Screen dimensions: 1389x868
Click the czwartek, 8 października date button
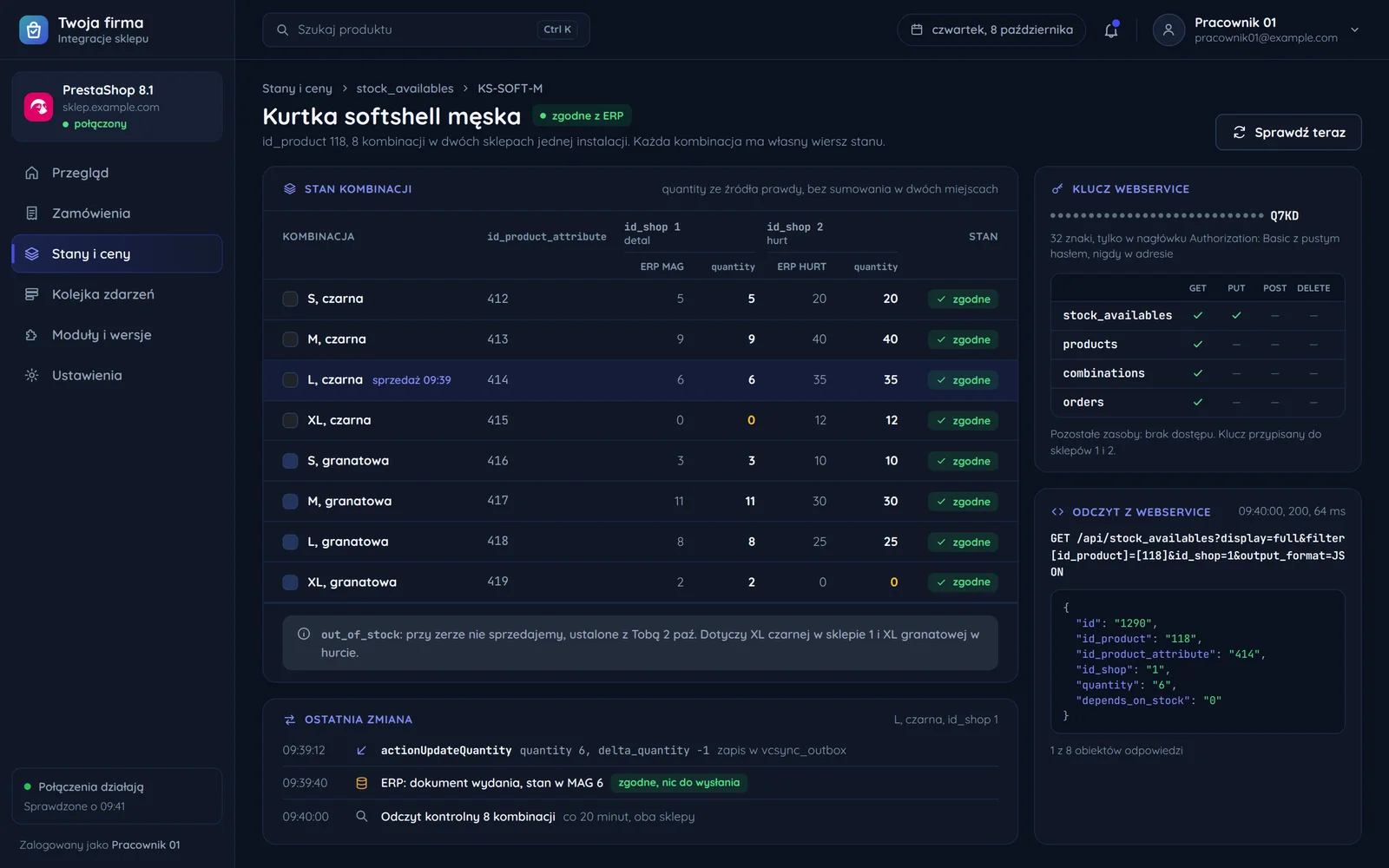[991, 30]
